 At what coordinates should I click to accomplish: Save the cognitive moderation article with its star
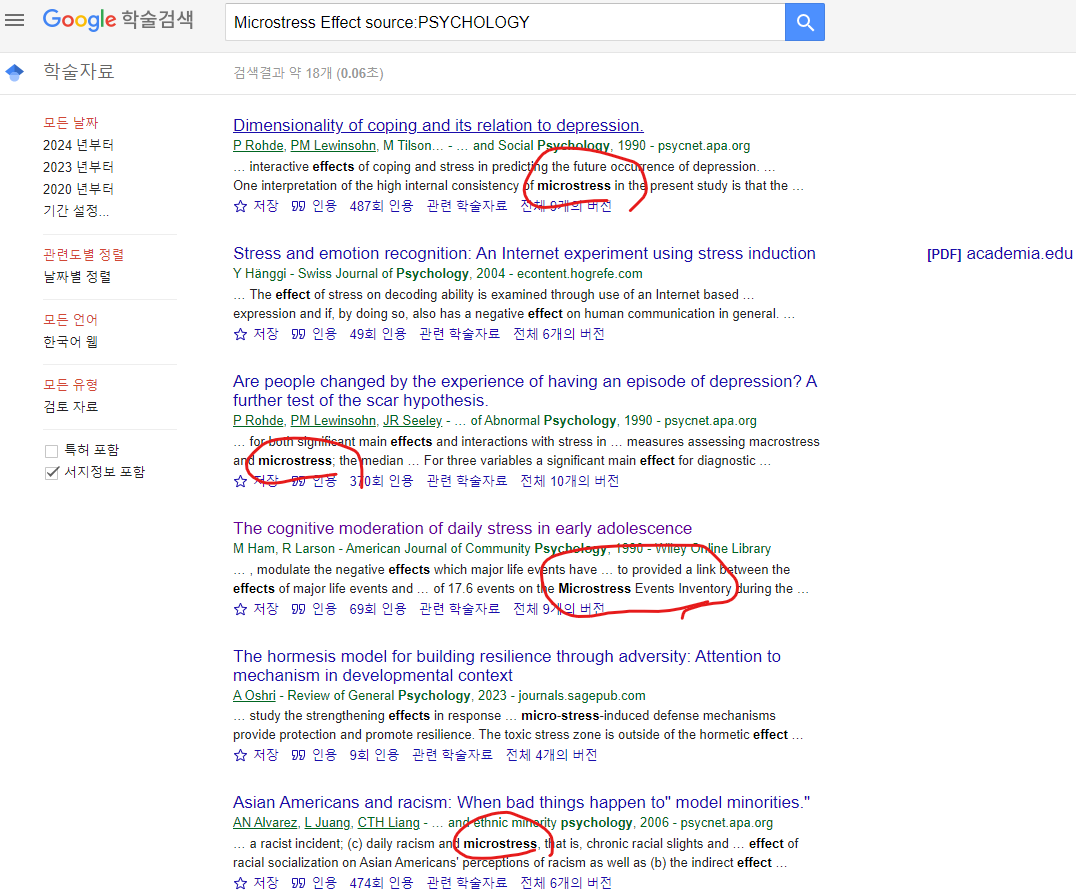pos(240,608)
